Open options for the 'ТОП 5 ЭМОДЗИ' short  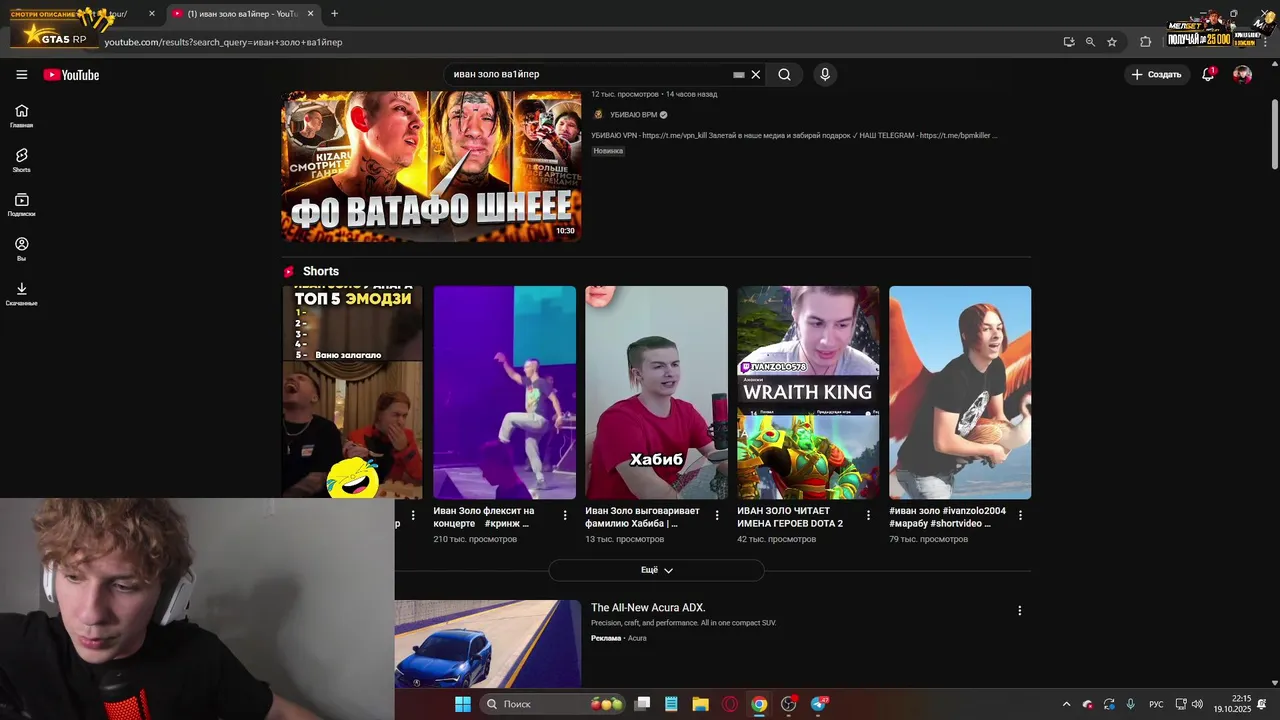coord(413,515)
